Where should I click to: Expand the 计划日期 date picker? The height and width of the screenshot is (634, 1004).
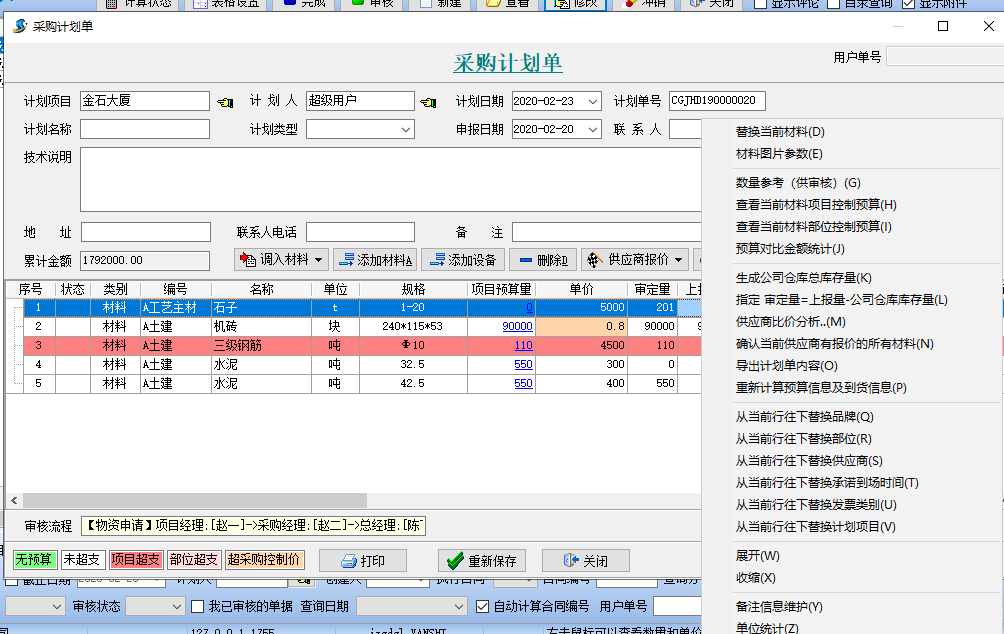(594, 101)
